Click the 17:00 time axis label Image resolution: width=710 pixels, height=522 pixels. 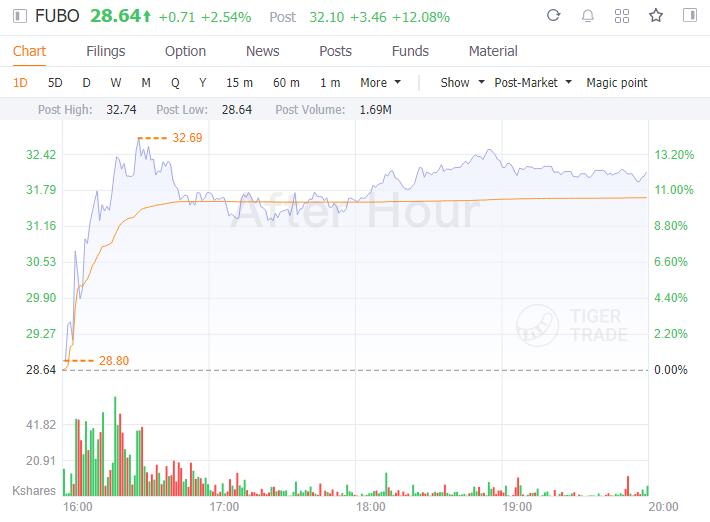coord(224,507)
